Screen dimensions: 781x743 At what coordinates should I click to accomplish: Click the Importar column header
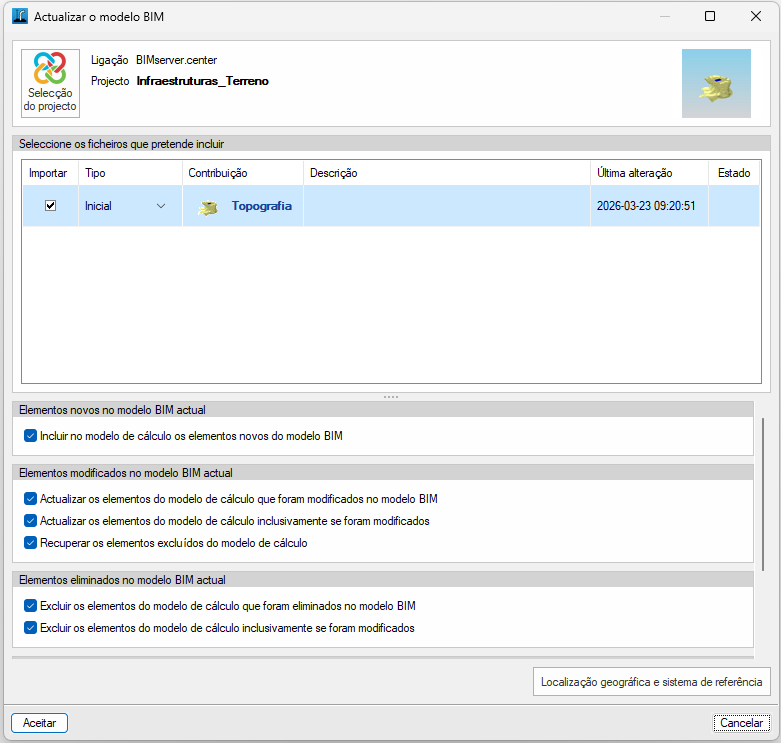[48, 173]
